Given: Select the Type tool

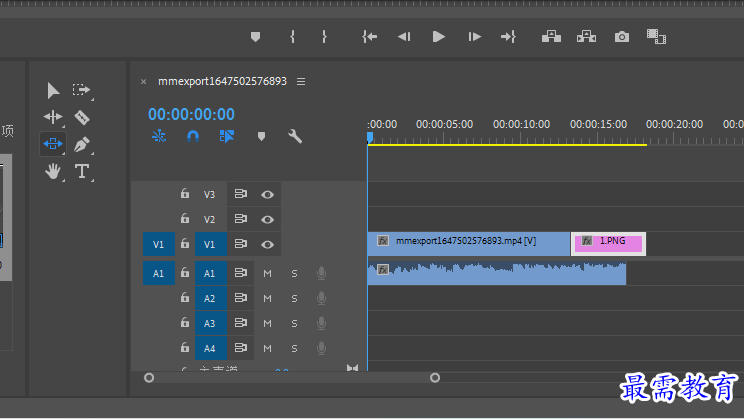Looking at the screenshot, I should 82,171.
